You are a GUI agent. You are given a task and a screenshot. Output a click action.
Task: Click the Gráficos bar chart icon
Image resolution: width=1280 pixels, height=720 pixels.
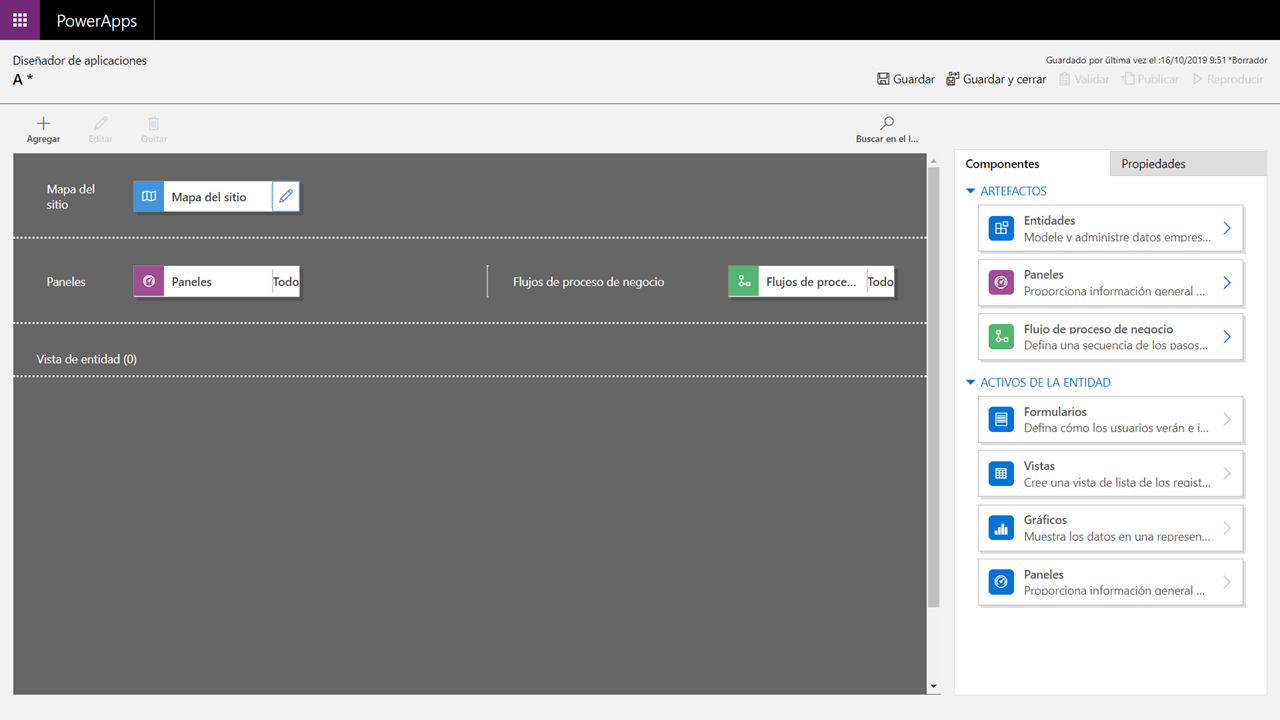pyautogui.click(x=1001, y=528)
